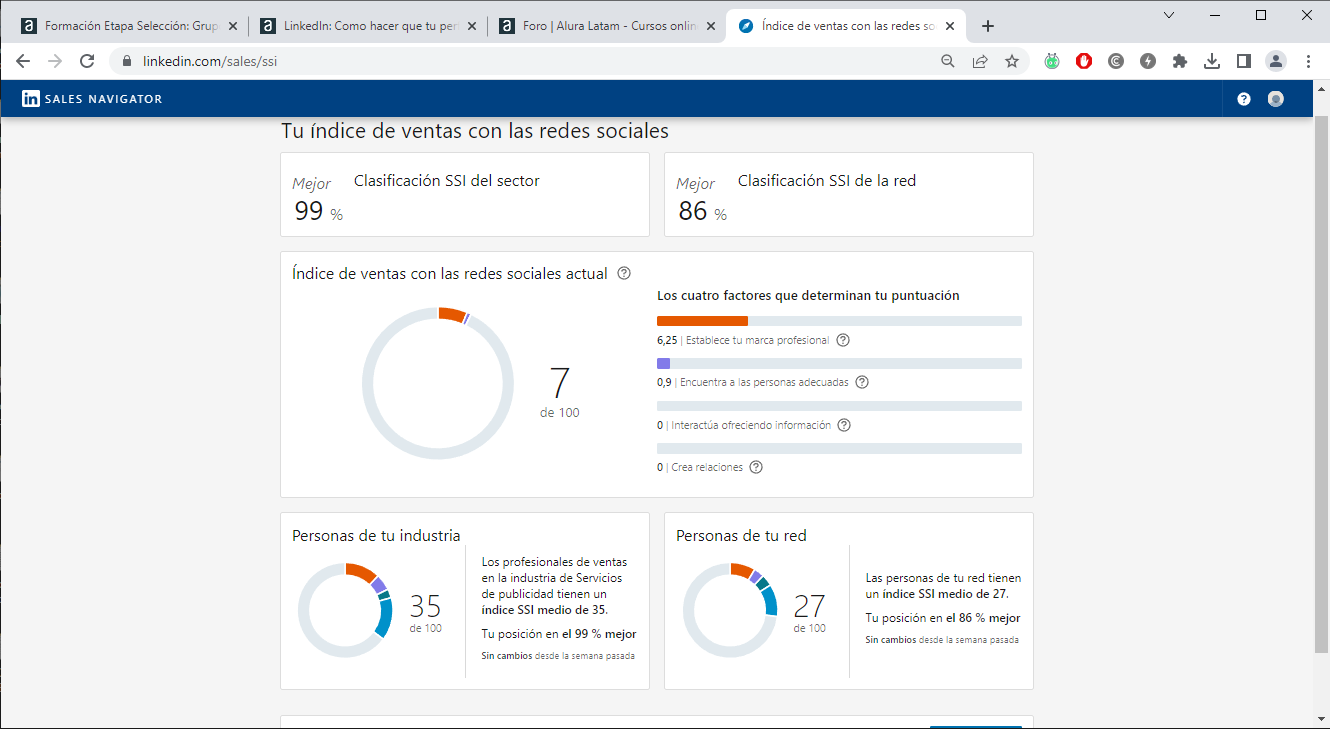The width and height of the screenshot is (1330, 729).
Task: Expand the tab search dropdown arrow
Action: pyautogui.click(x=1170, y=15)
